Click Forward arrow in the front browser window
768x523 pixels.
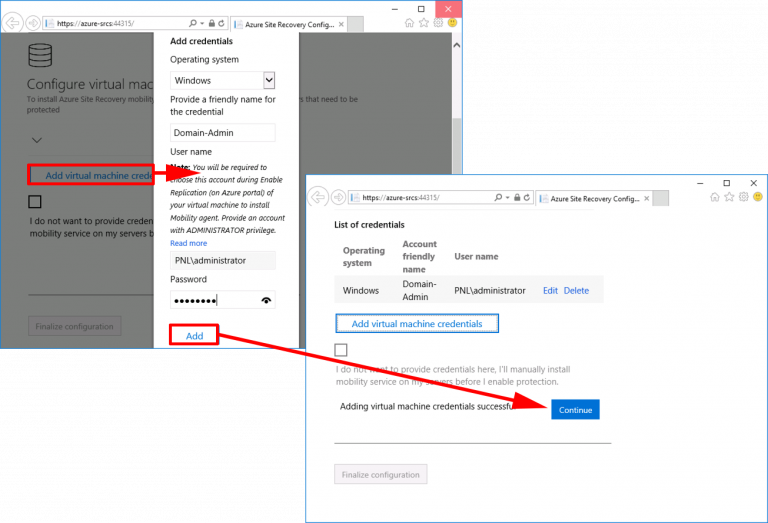click(x=338, y=197)
